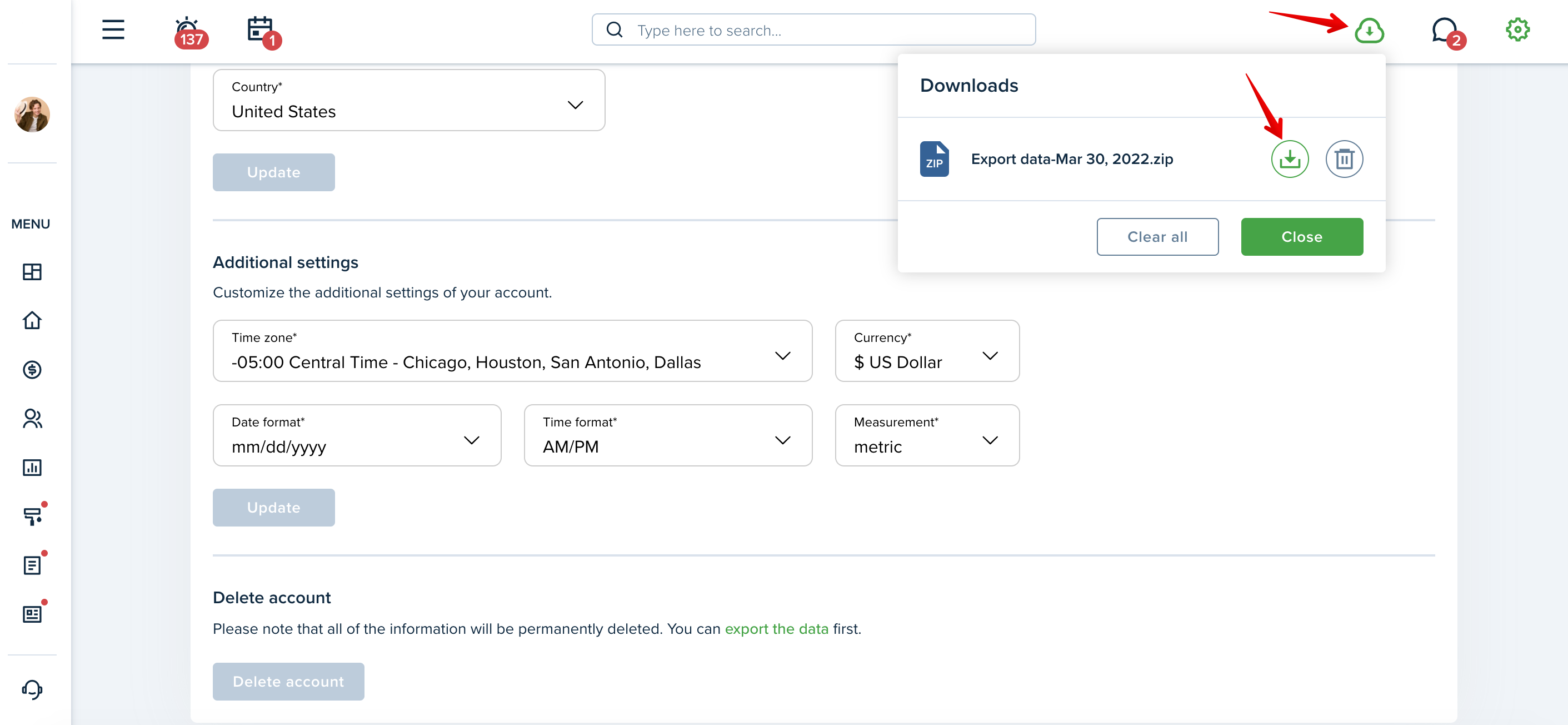
Task: Follow the export the data link
Action: (776, 629)
